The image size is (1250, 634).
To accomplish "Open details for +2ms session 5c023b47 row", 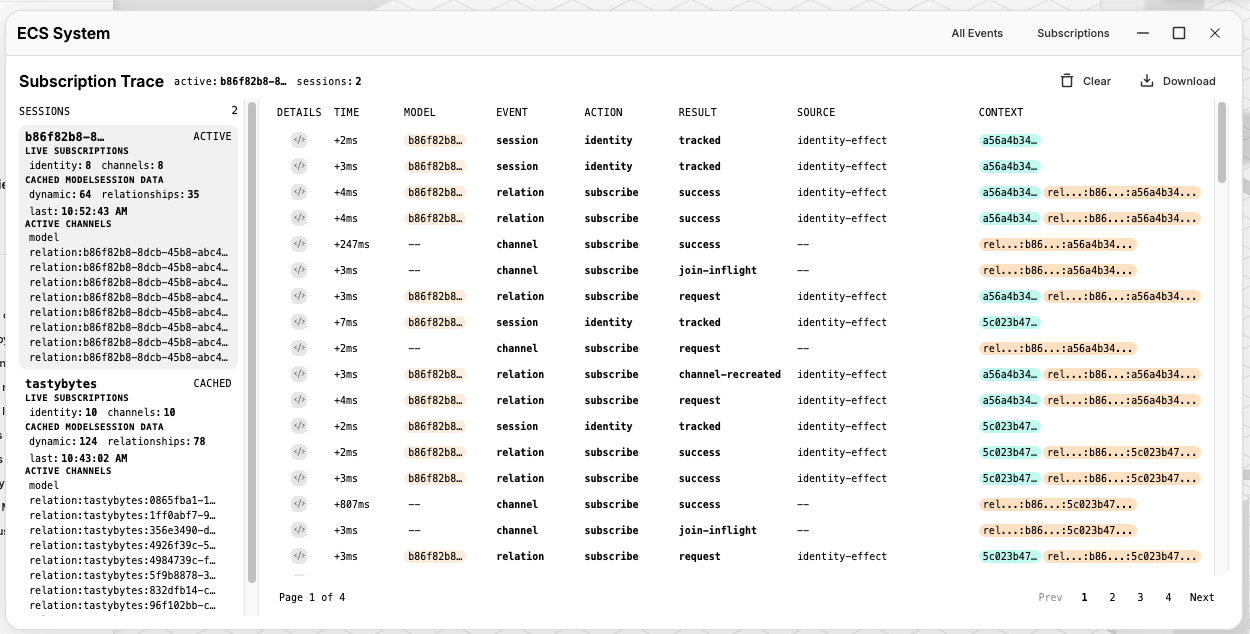I will [x=299, y=426].
